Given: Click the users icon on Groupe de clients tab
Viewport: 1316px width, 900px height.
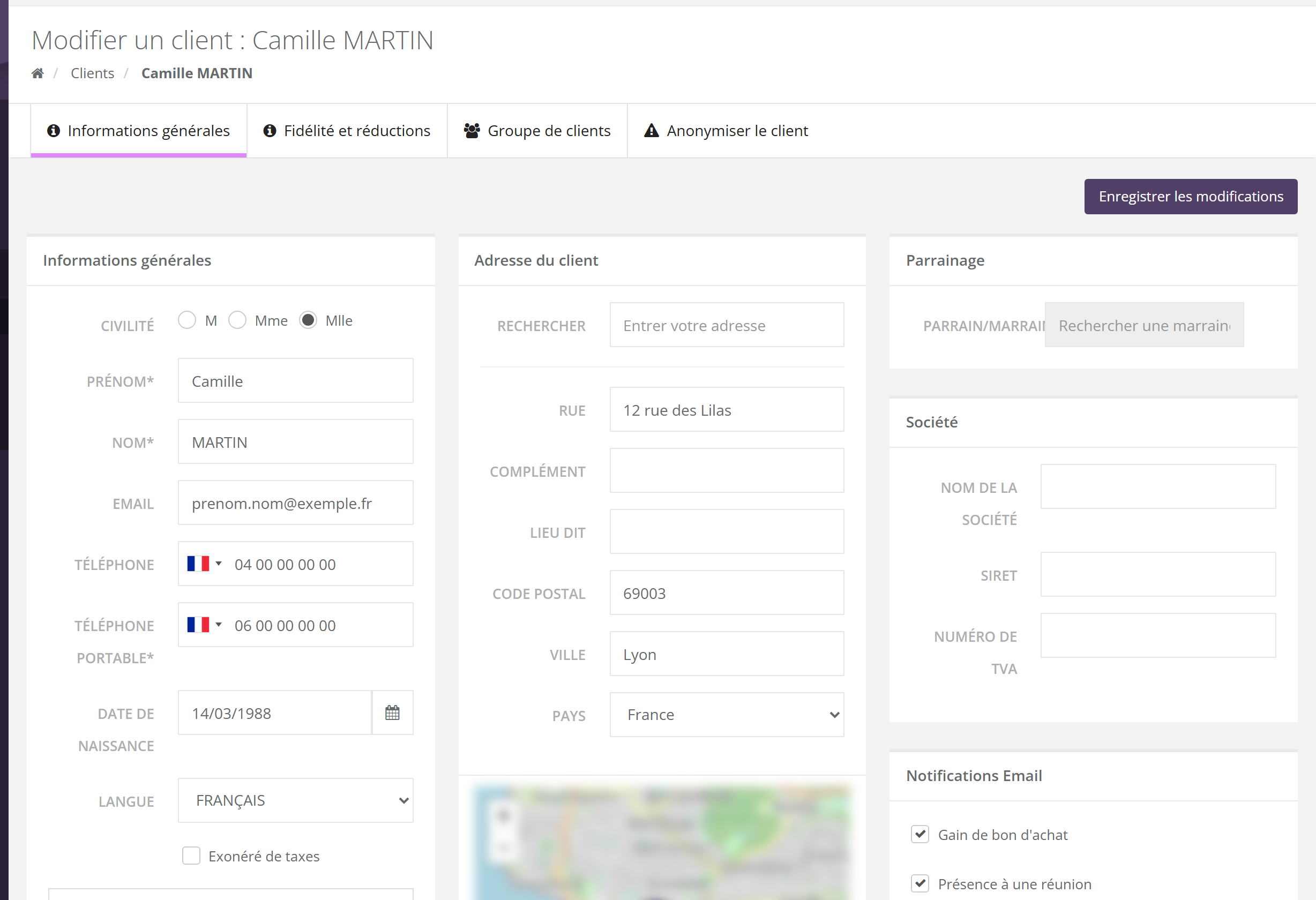Looking at the screenshot, I should (472, 131).
